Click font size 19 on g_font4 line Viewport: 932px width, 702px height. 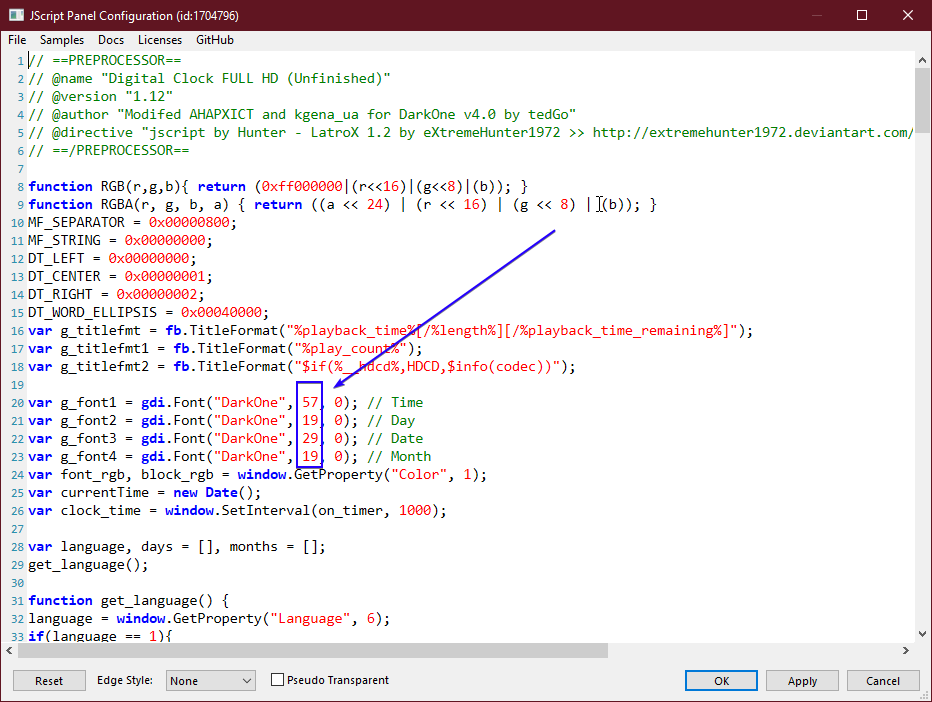[310, 457]
